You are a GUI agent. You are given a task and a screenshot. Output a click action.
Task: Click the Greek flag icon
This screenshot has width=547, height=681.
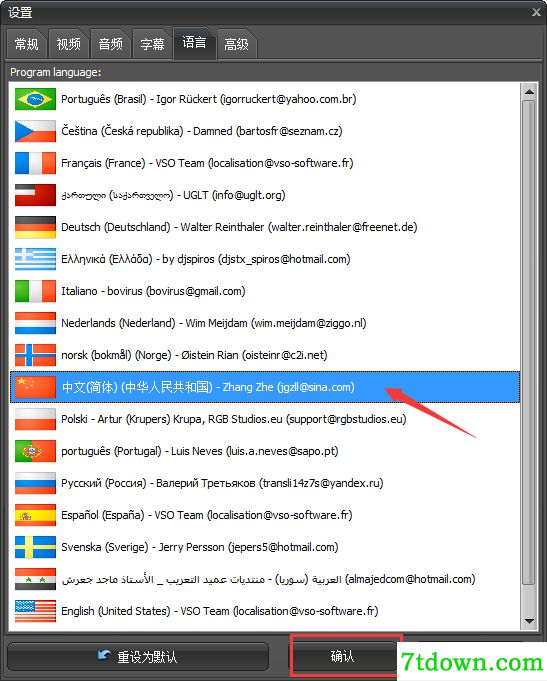point(35,259)
